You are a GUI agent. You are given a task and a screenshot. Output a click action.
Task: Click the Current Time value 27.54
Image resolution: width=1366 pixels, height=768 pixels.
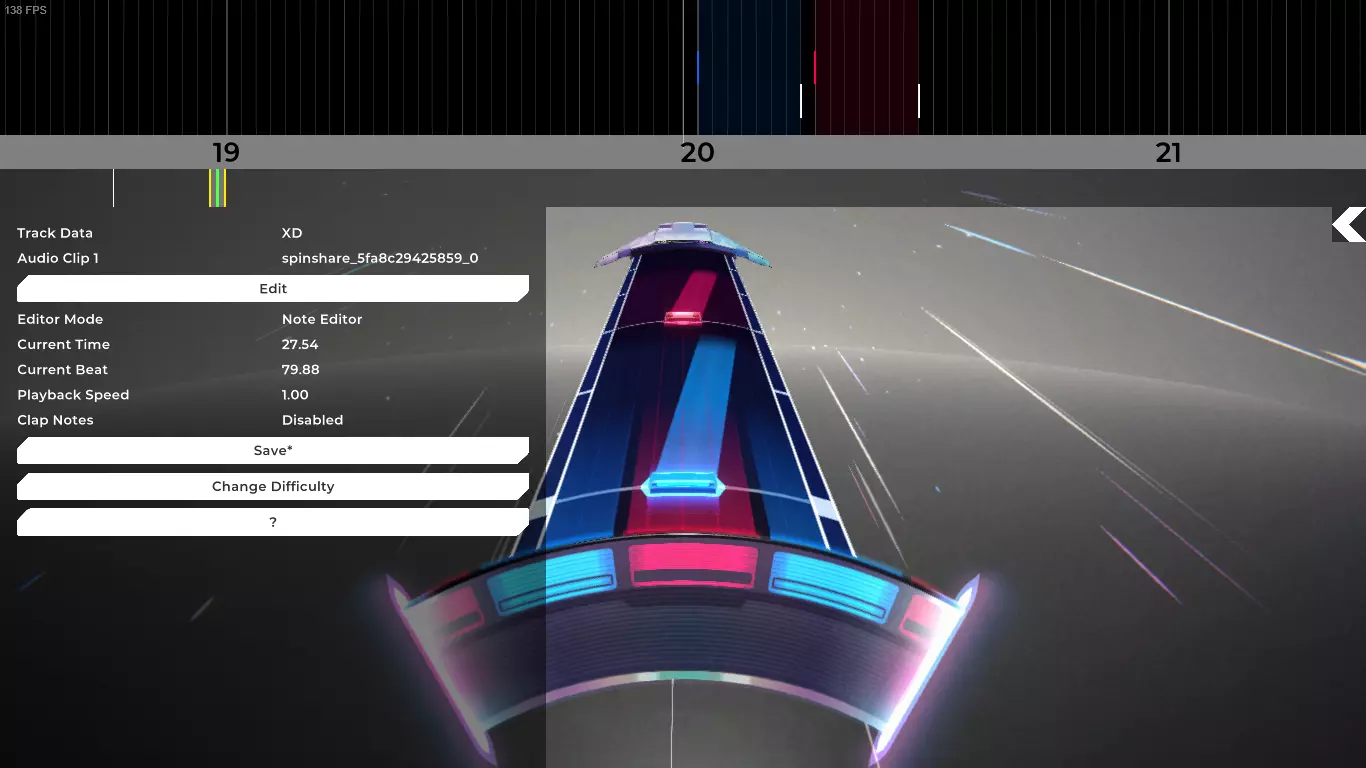click(300, 344)
